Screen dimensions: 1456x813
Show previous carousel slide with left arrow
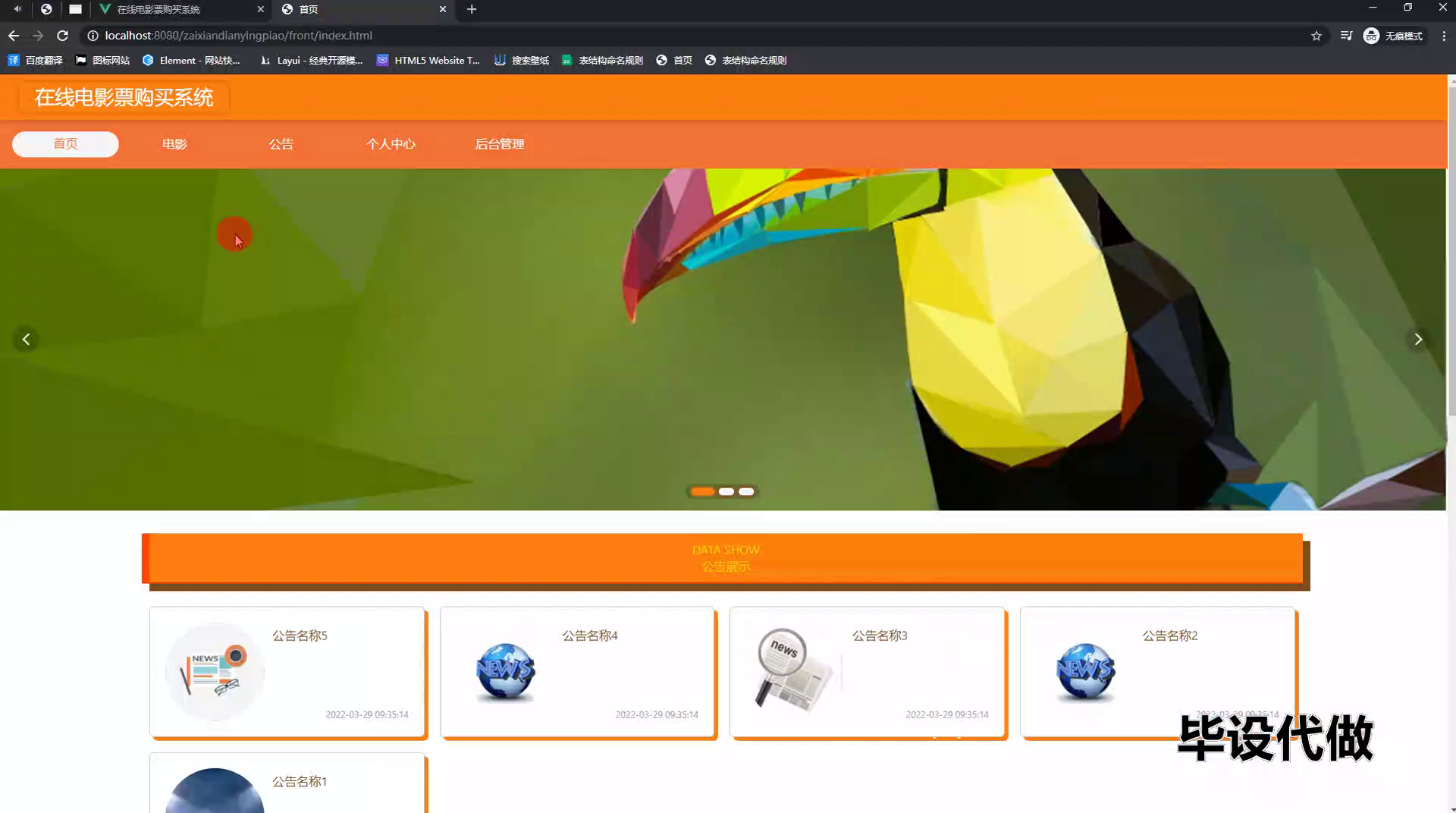(x=27, y=339)
